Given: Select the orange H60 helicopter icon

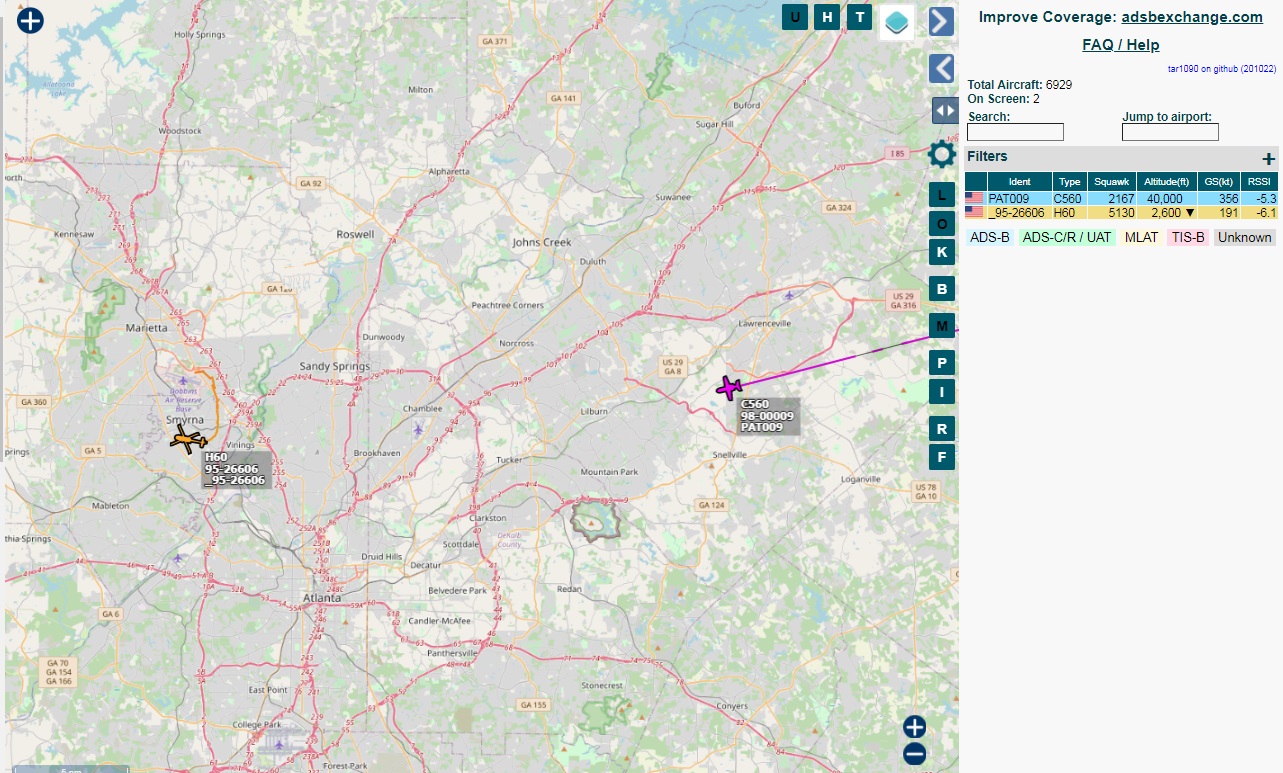Looking at the screenshot, I should point(187,439).
